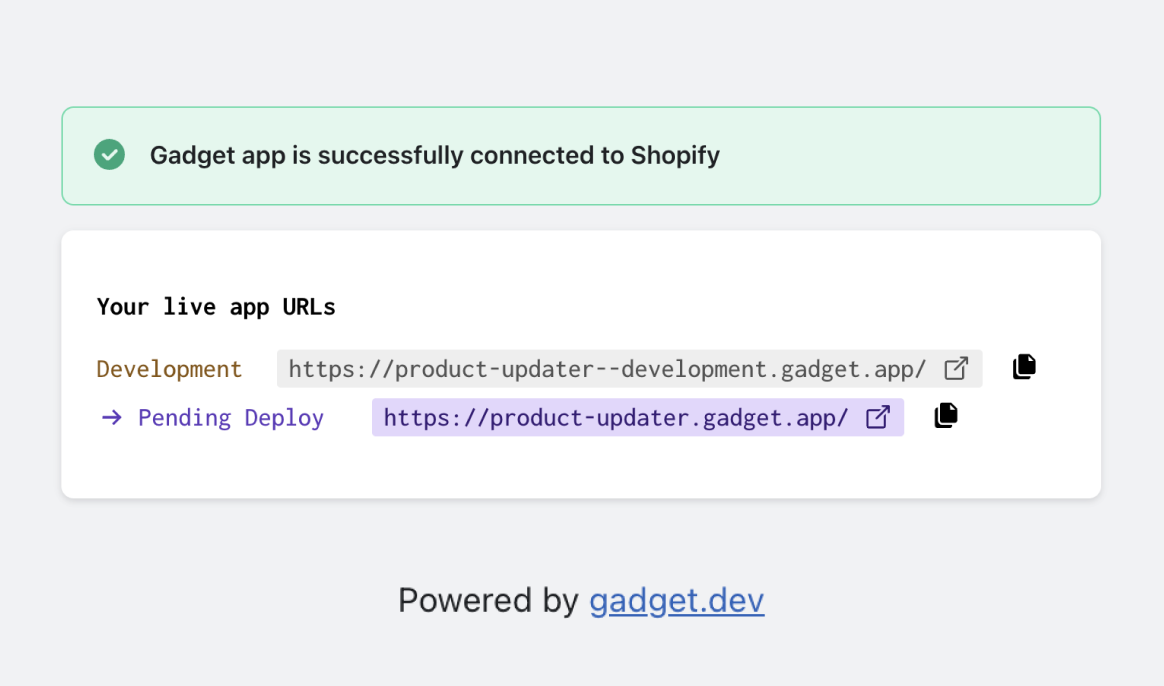Click the green success checkmark icon
This screenshot has width=1164, height=686.
point(109,154)
